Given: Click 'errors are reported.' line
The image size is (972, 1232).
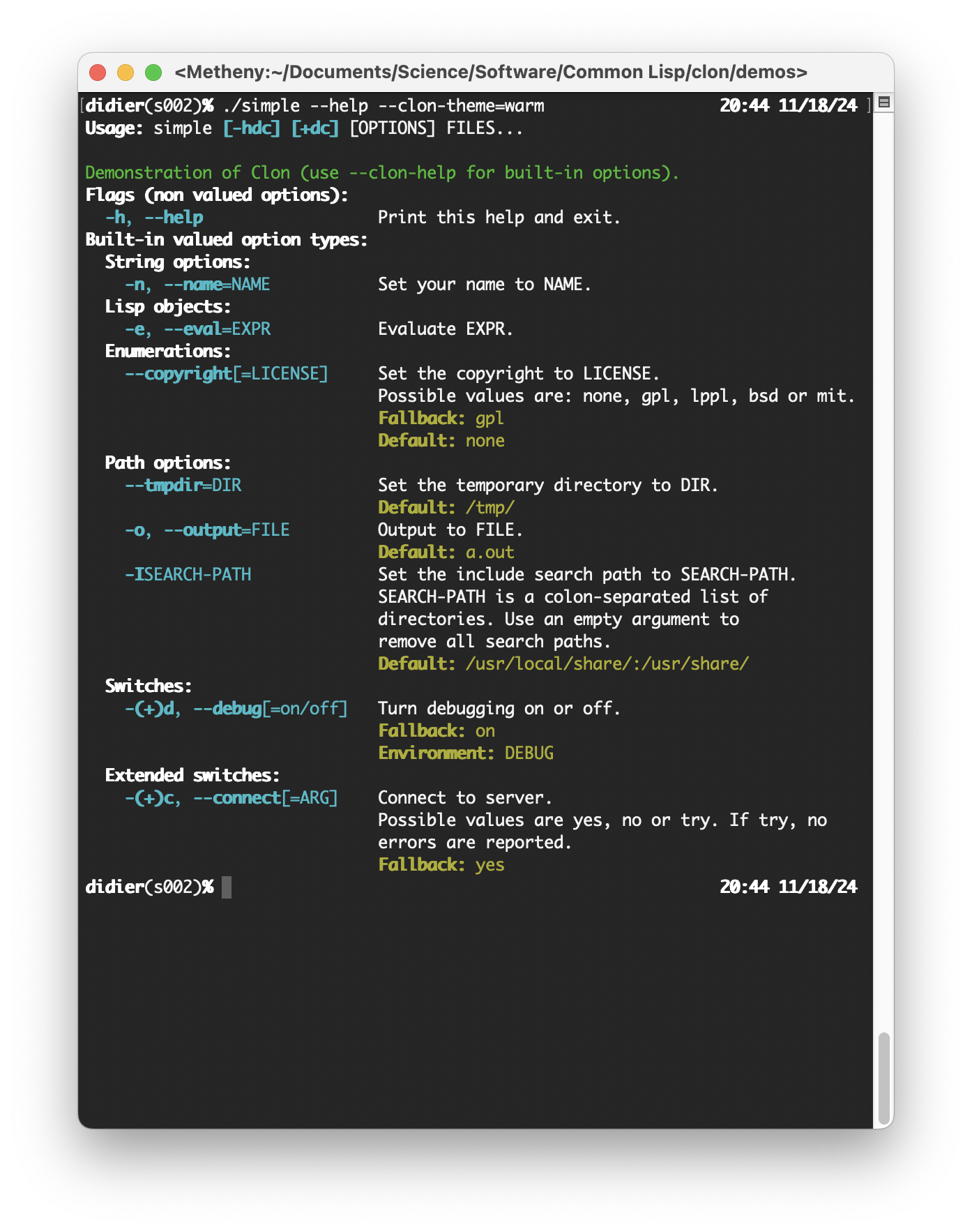Looking at the screenshot, I should point(475,843).
